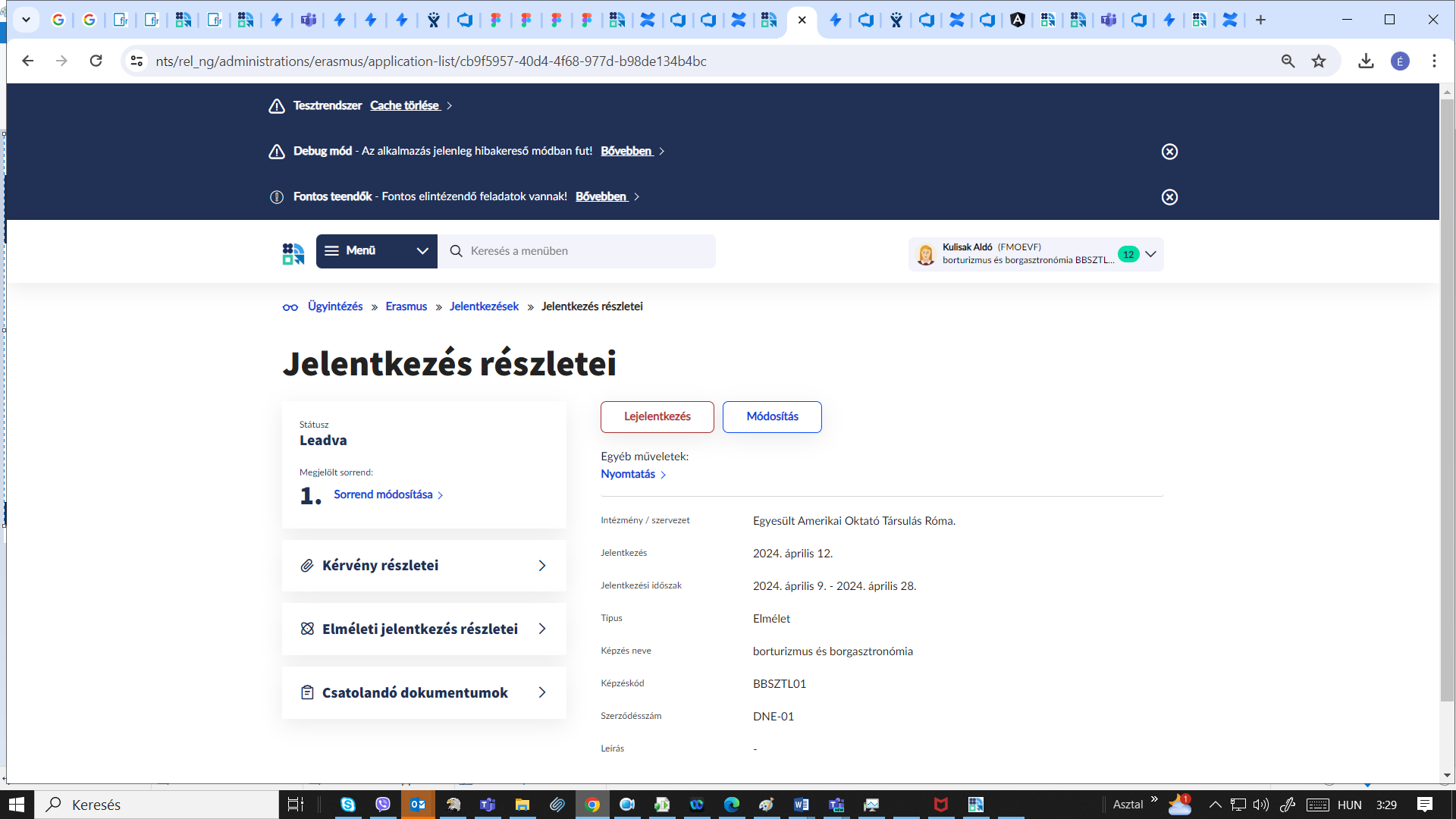Open the Csatolandó dokumentumok section

423,693
